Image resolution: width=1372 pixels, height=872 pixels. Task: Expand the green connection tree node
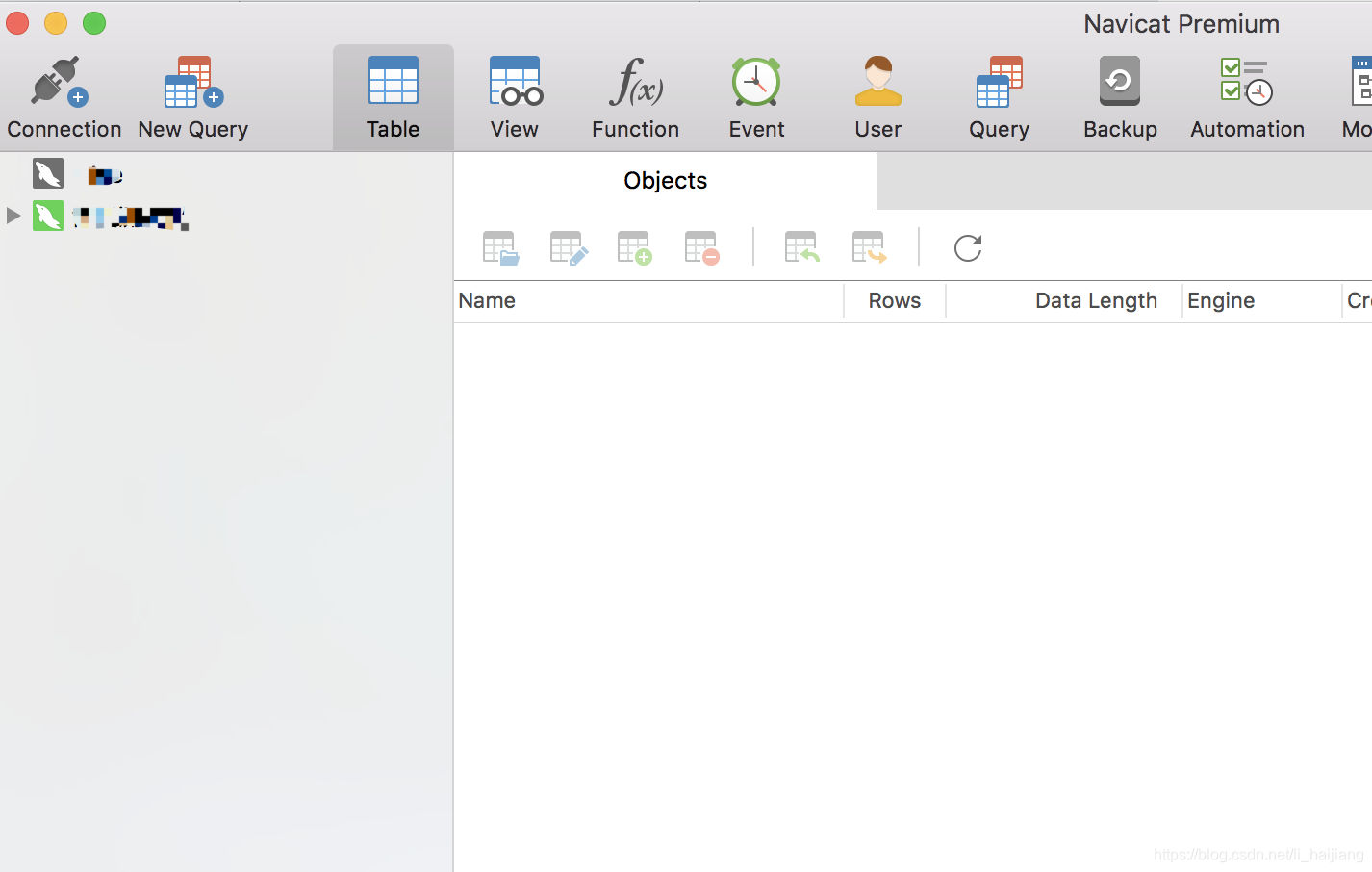(13, 216)
